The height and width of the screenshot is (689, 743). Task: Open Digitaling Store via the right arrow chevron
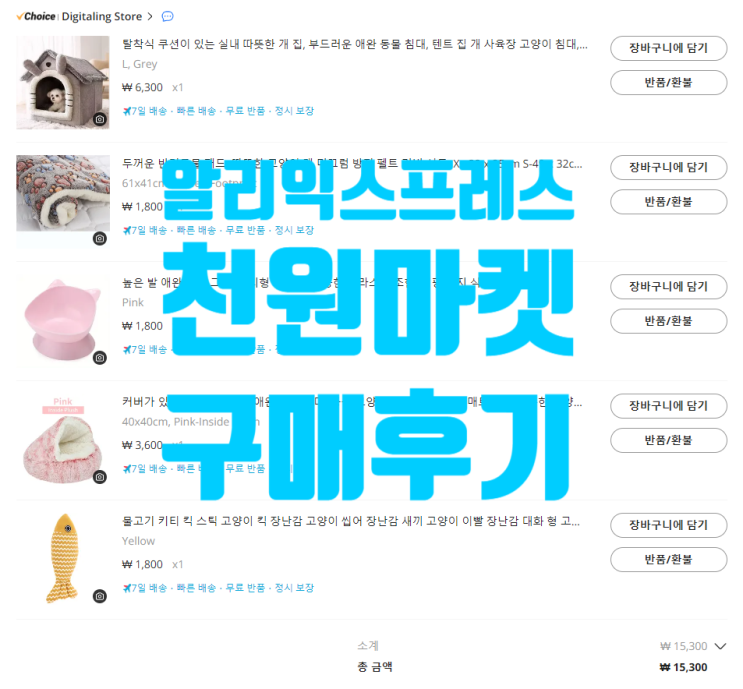(150, 17)
